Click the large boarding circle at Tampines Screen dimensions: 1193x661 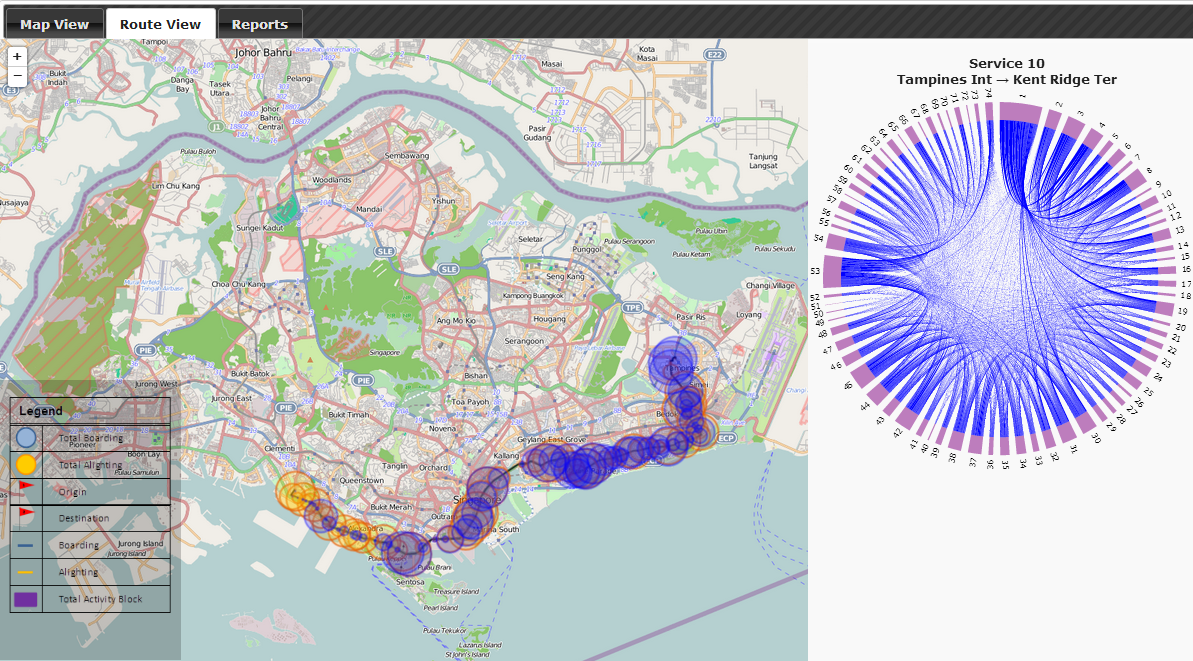[673, 359]
